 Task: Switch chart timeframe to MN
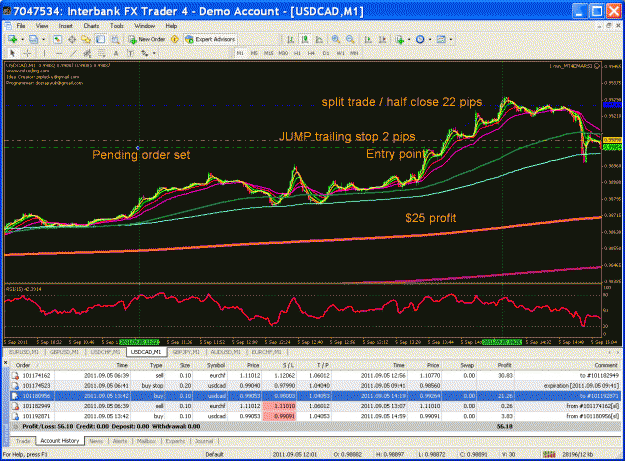pos(354,53)
